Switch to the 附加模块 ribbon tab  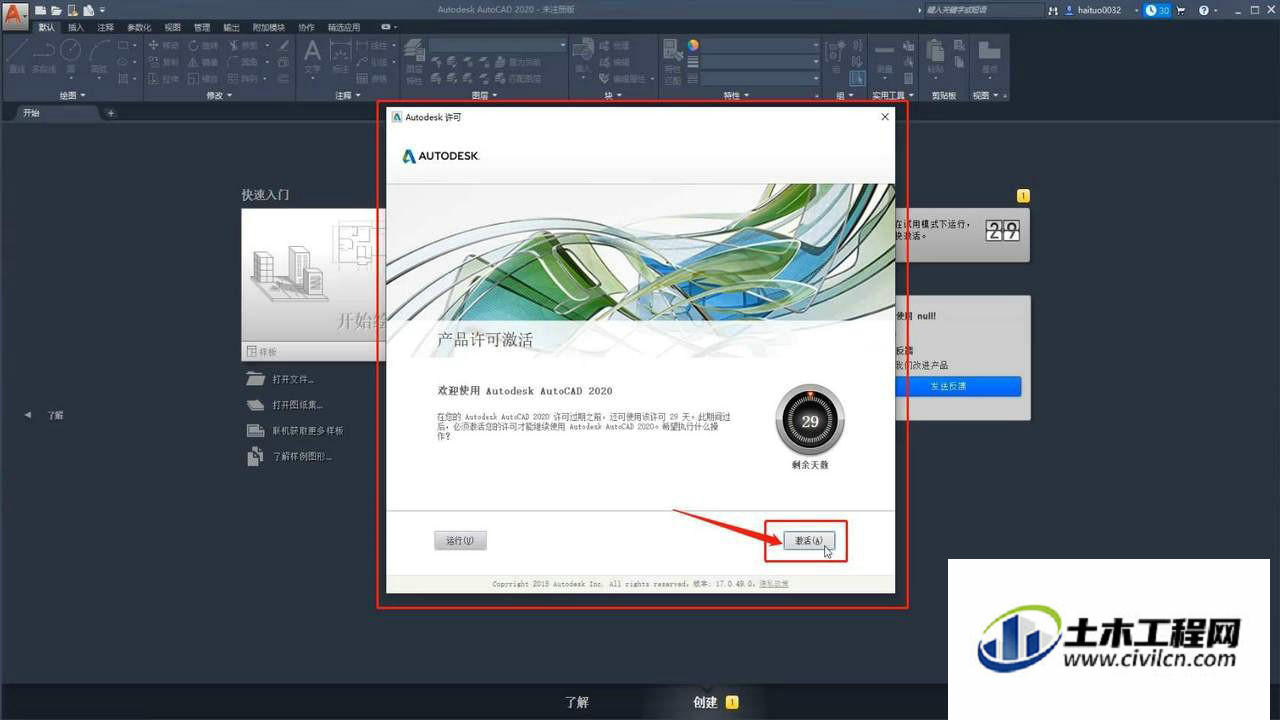[x=269, y=28]
